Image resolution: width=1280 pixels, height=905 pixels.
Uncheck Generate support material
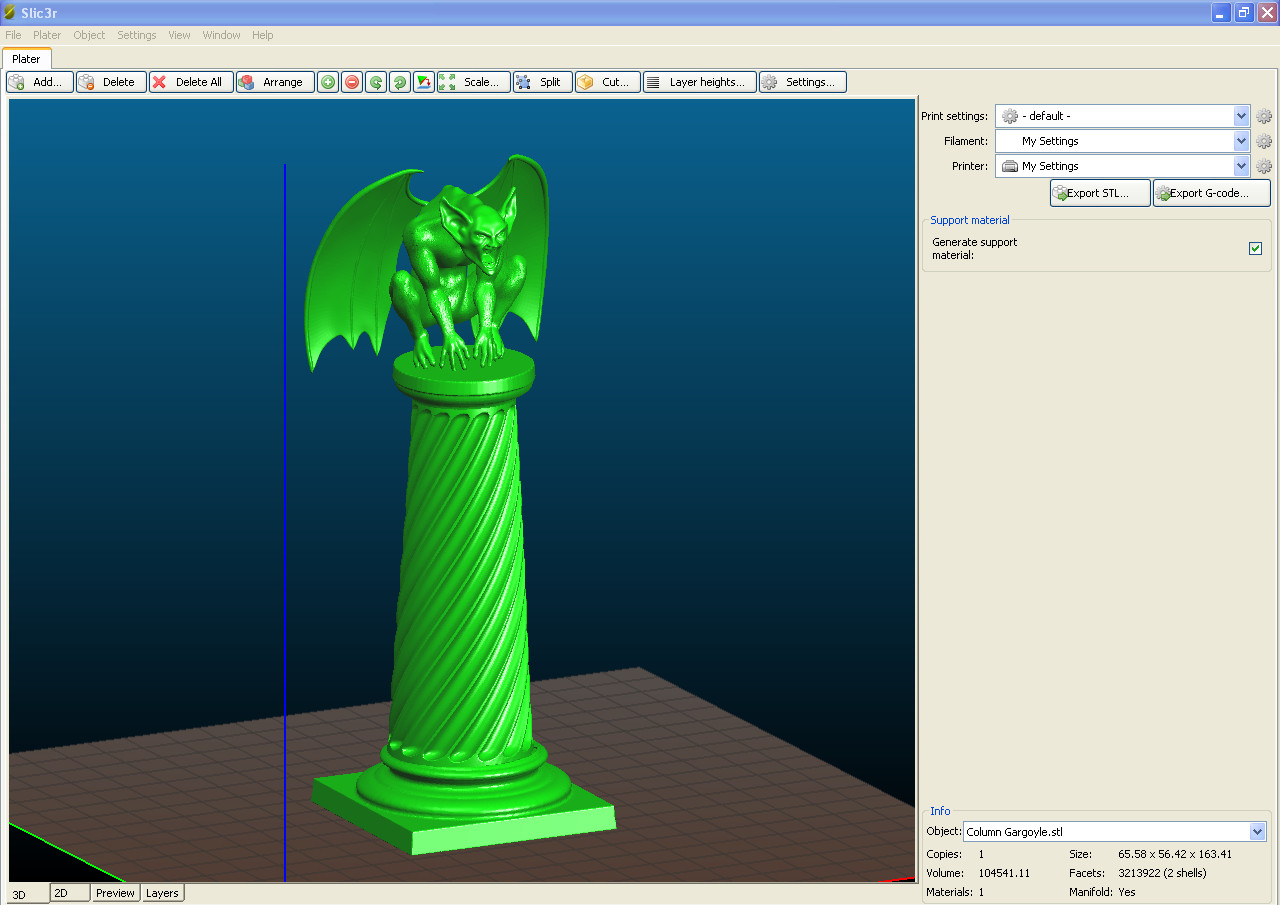[1255, 248]
